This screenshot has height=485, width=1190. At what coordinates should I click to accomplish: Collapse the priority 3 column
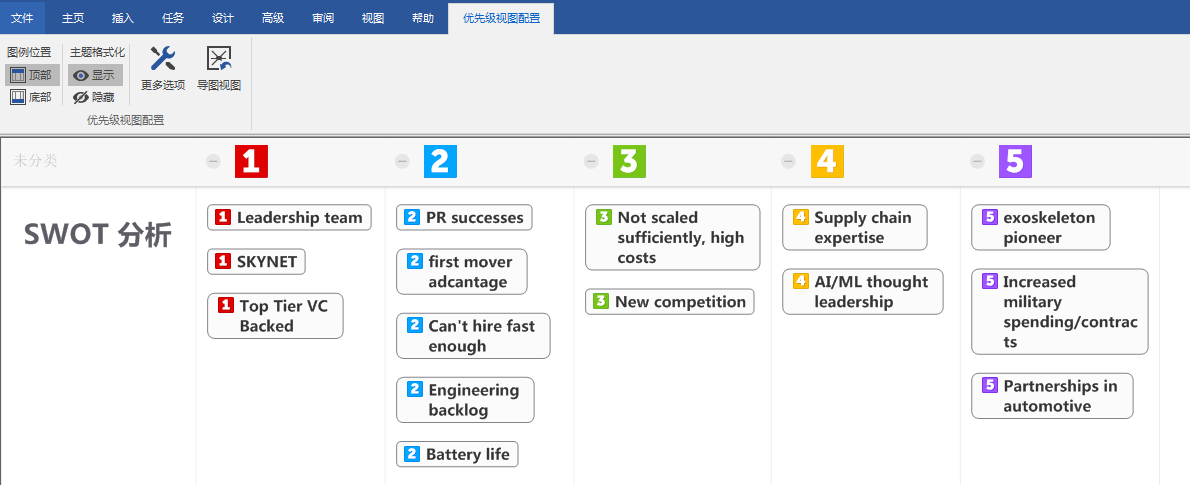(592, 161)
